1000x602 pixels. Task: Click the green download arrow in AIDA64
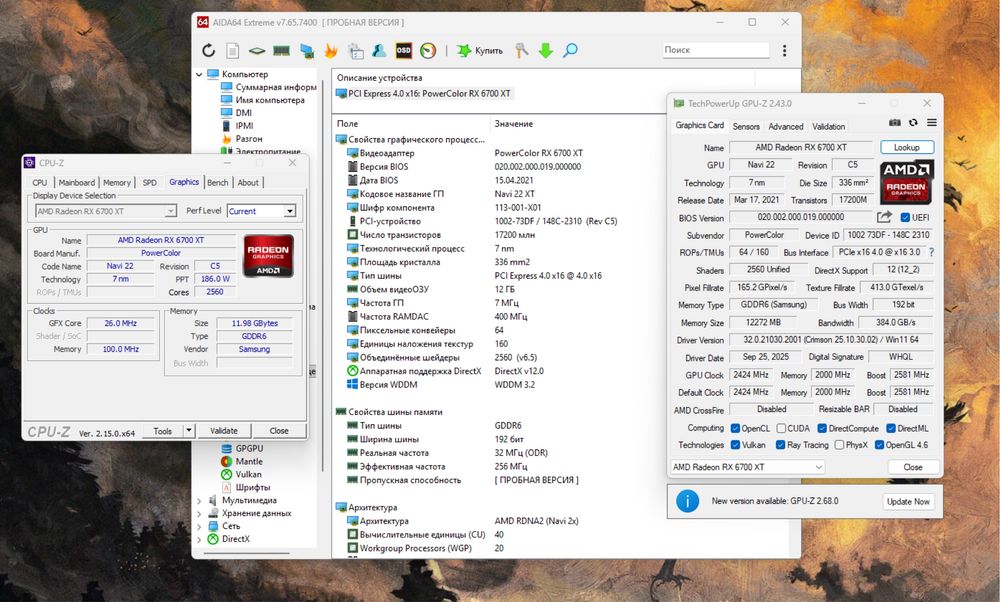pos(545,50)
